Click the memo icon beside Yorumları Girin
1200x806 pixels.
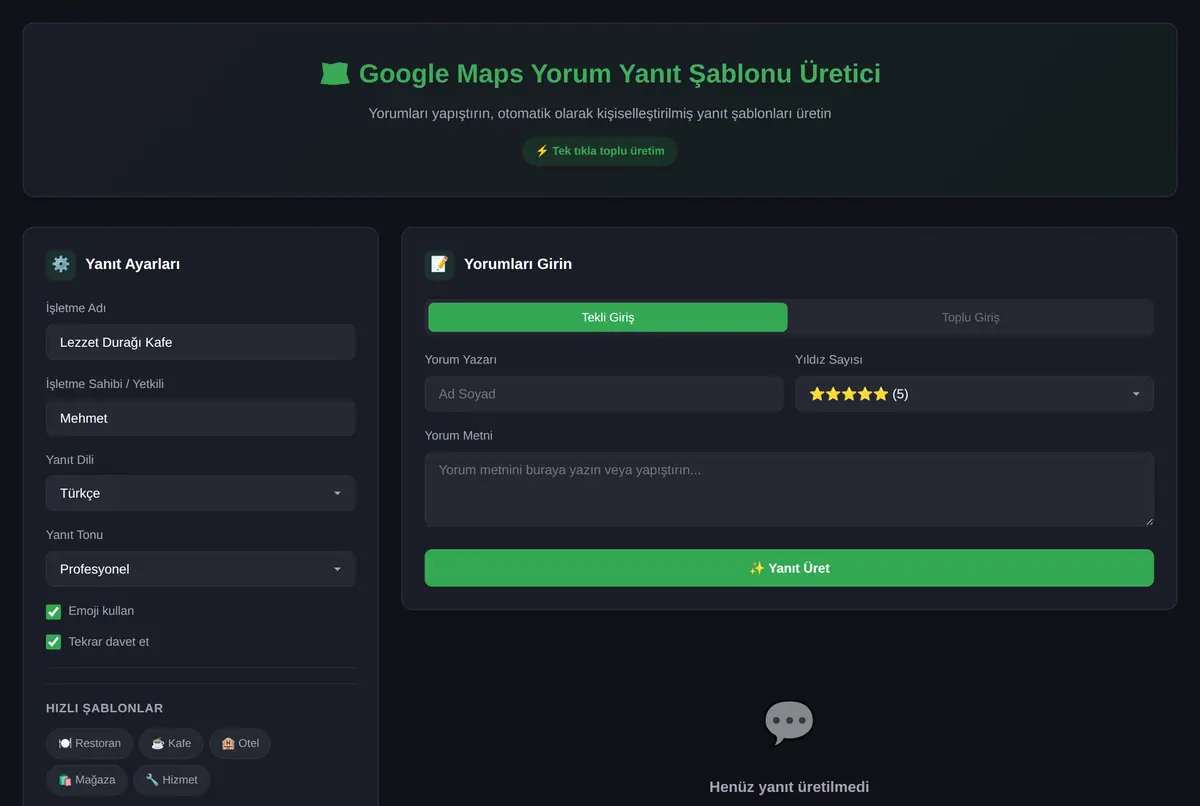[439, 264]
